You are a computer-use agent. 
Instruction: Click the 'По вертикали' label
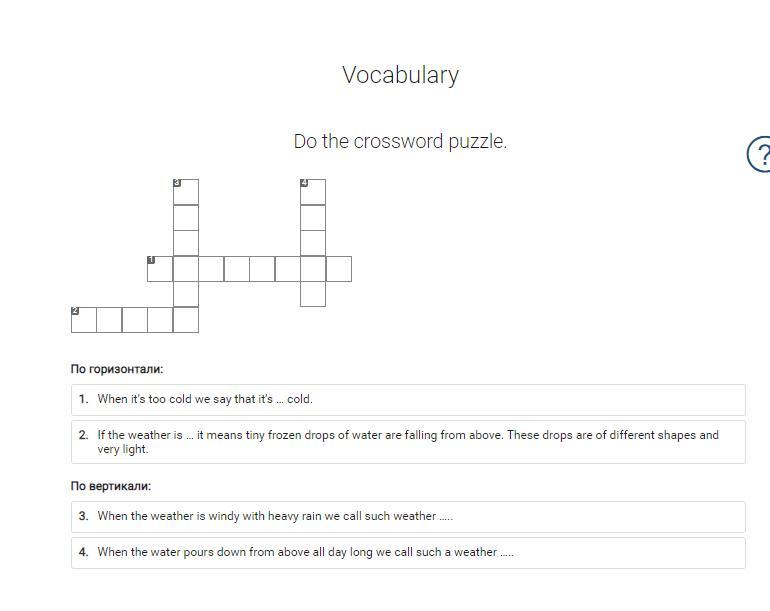(x=111, y=486)
